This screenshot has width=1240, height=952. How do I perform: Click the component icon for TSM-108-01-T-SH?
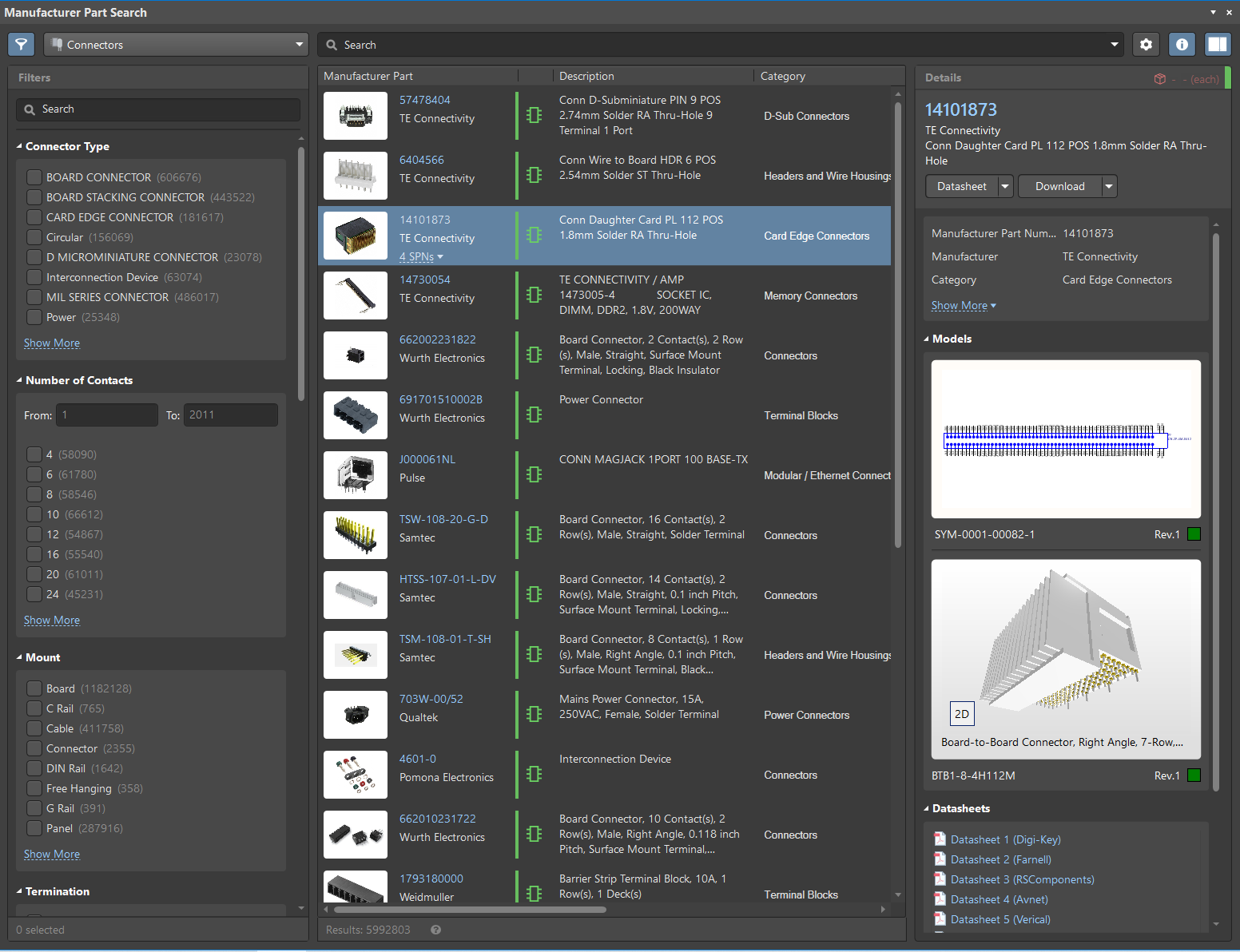pos(535,654)
